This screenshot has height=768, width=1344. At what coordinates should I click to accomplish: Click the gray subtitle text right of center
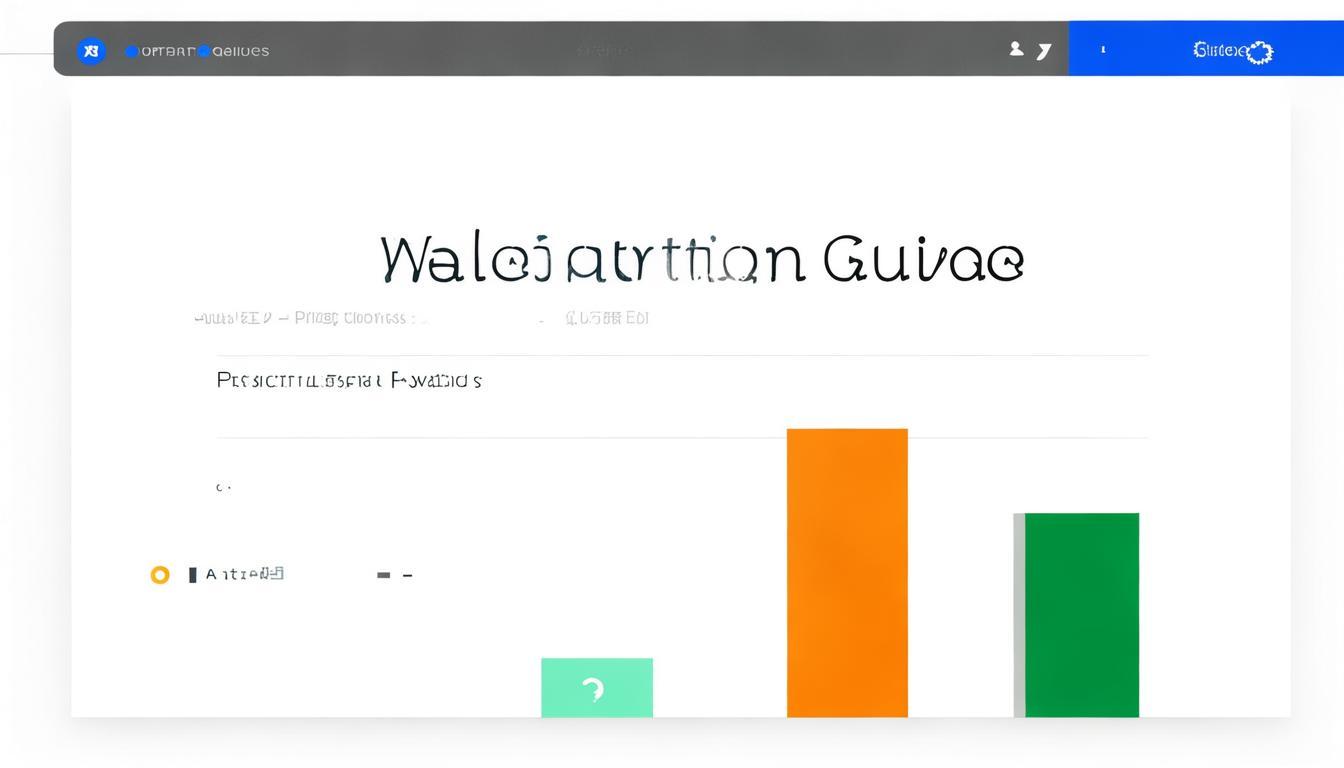coord(607,319)
